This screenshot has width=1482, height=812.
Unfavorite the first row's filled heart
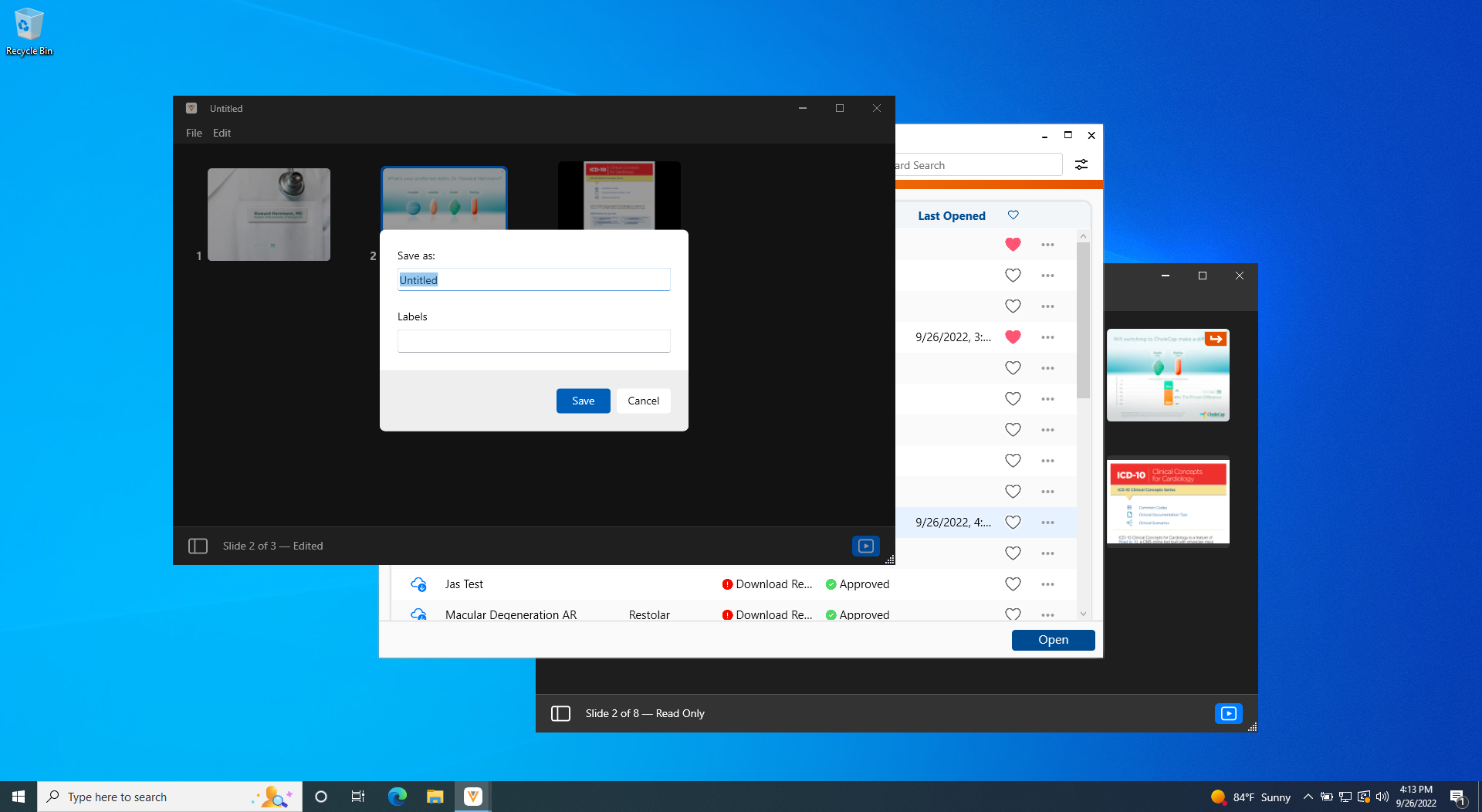click(x=1013, y=245)
